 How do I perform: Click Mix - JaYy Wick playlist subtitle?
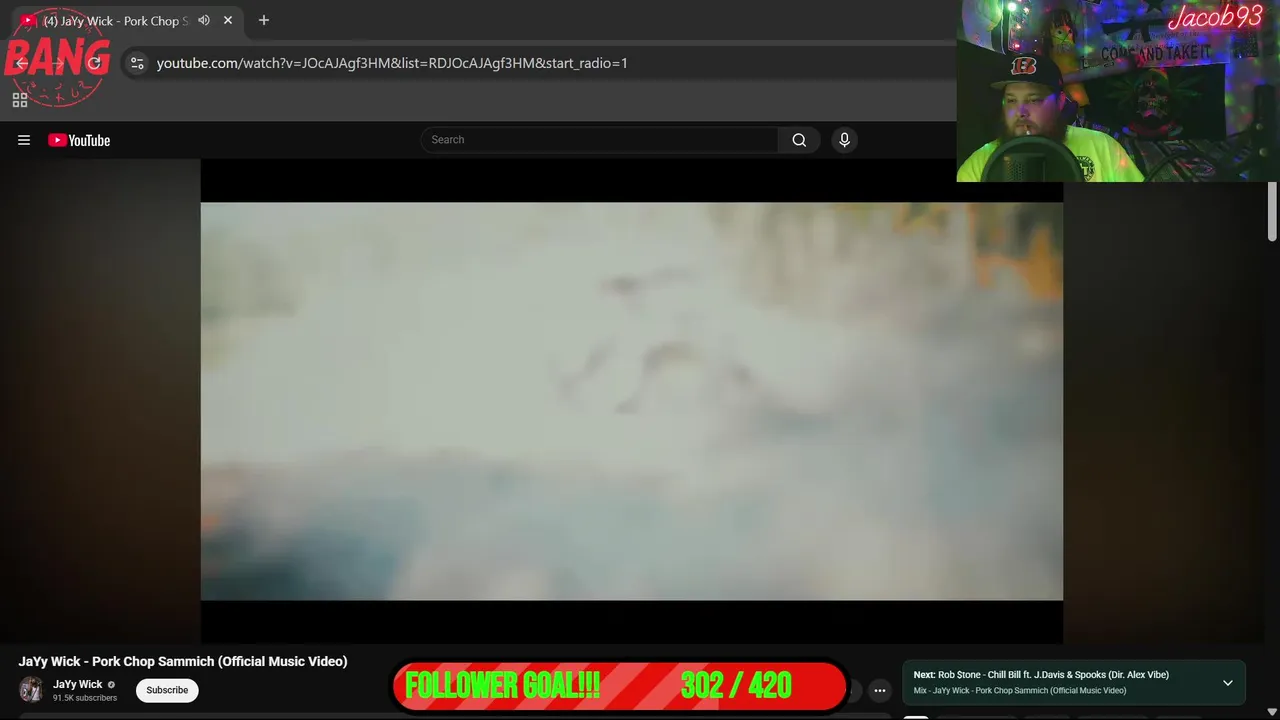tap(1019, 691)
